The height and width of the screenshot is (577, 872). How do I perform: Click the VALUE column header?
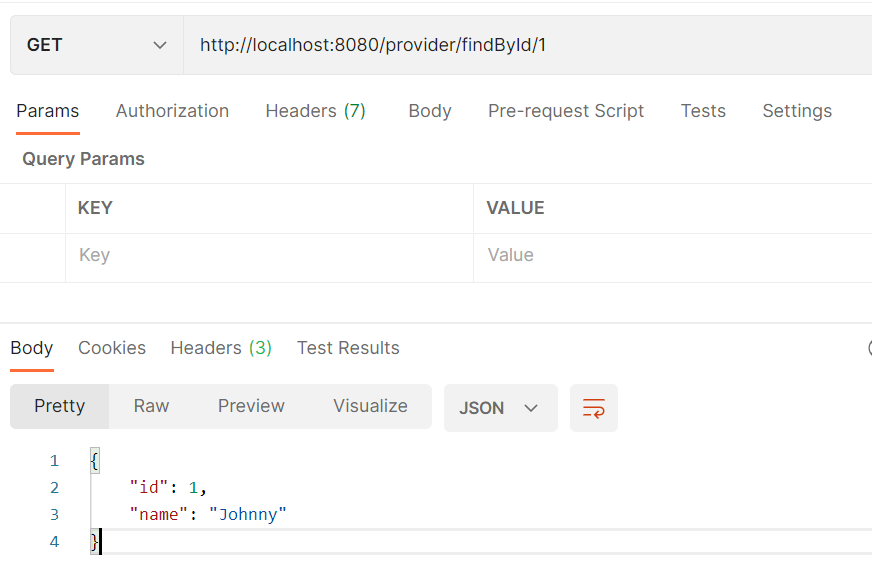pyautogui.click(x=516, y=208)
